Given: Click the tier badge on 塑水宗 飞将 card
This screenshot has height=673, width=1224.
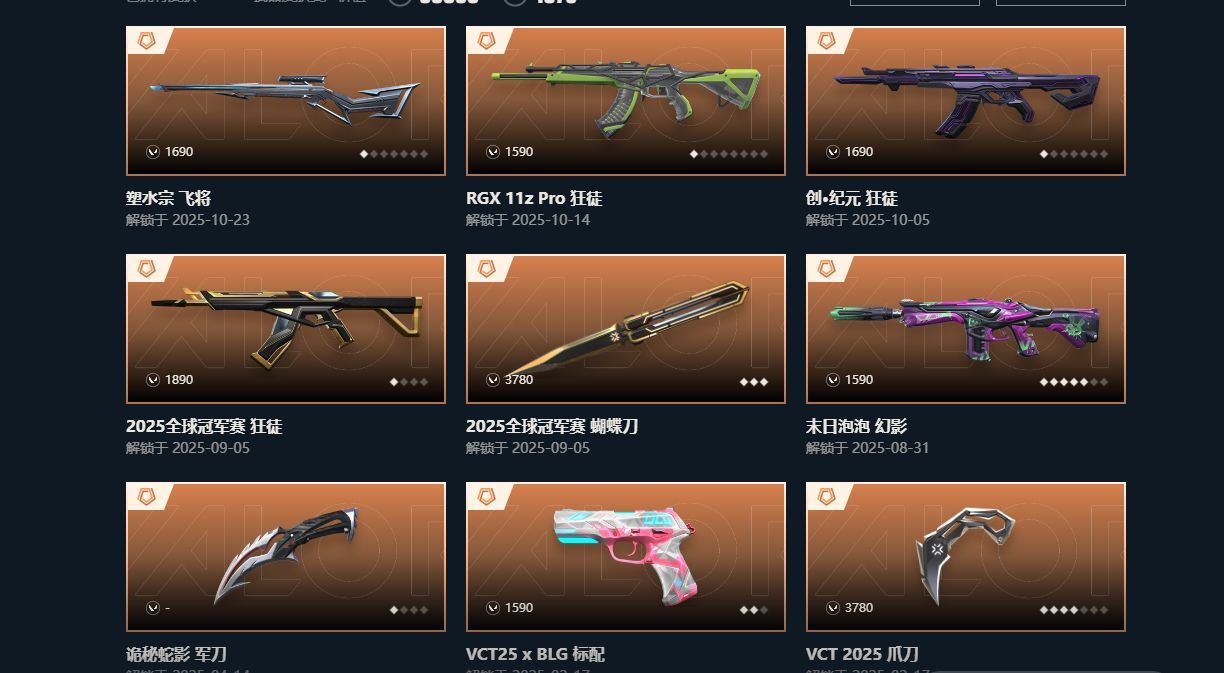Looking at the screenshot, I should coord(147,41).
